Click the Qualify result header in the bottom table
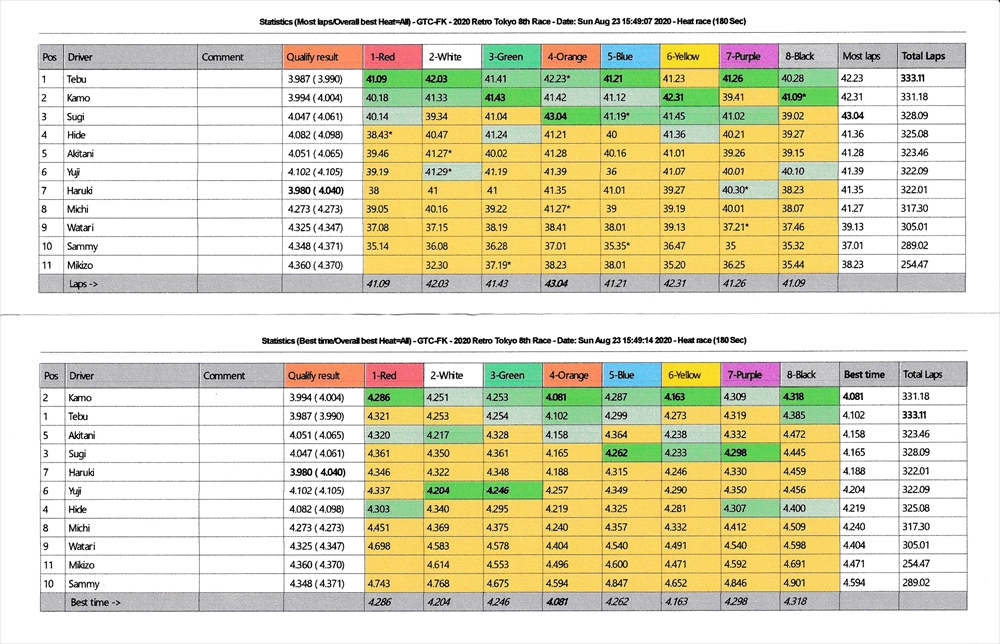The height and width of the screenshot is (644, 1000). click(321, 375)
